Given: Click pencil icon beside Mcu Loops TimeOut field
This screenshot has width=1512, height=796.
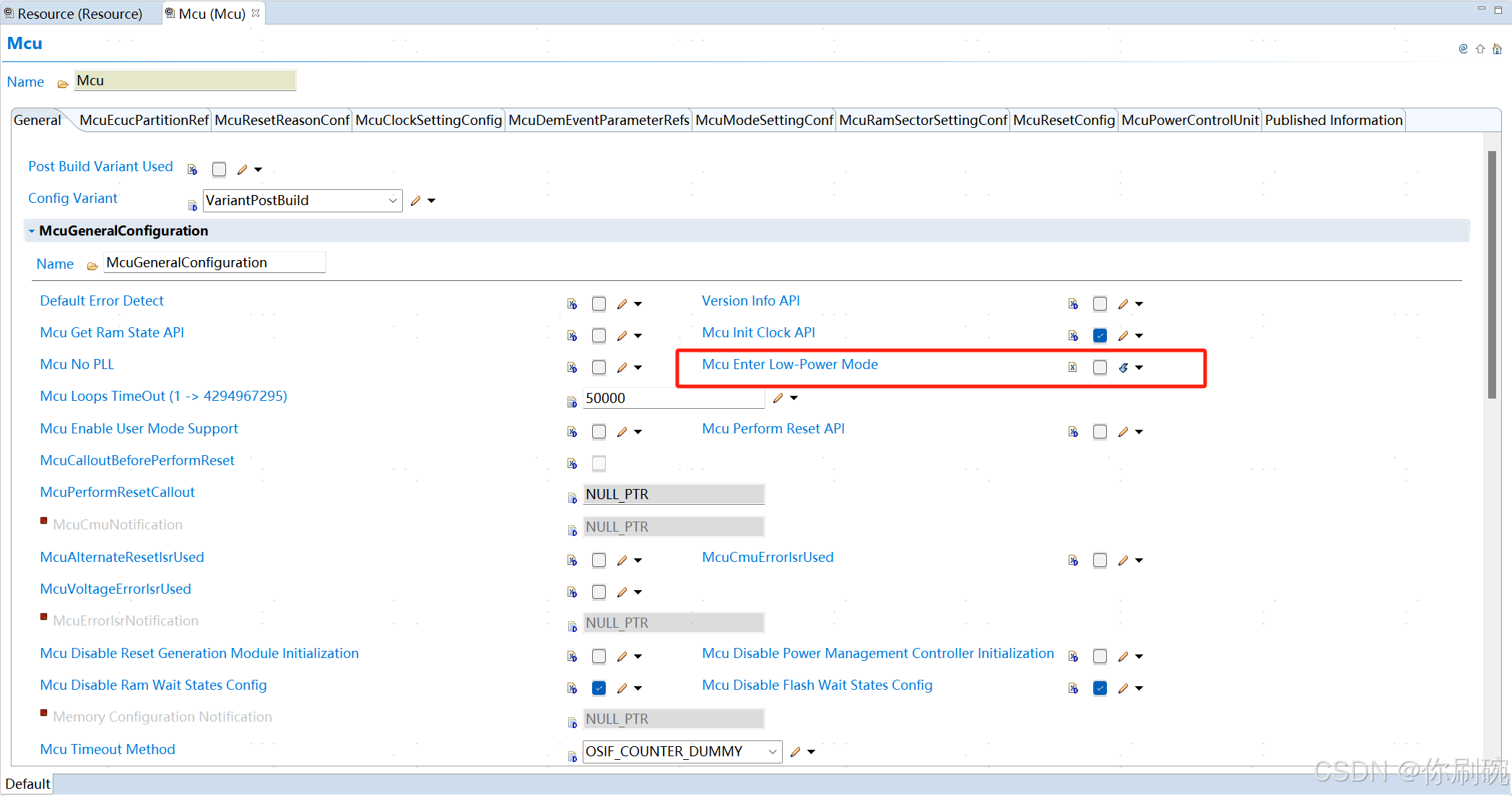Looking at the screenshot, I should click(x=778, y=398).
